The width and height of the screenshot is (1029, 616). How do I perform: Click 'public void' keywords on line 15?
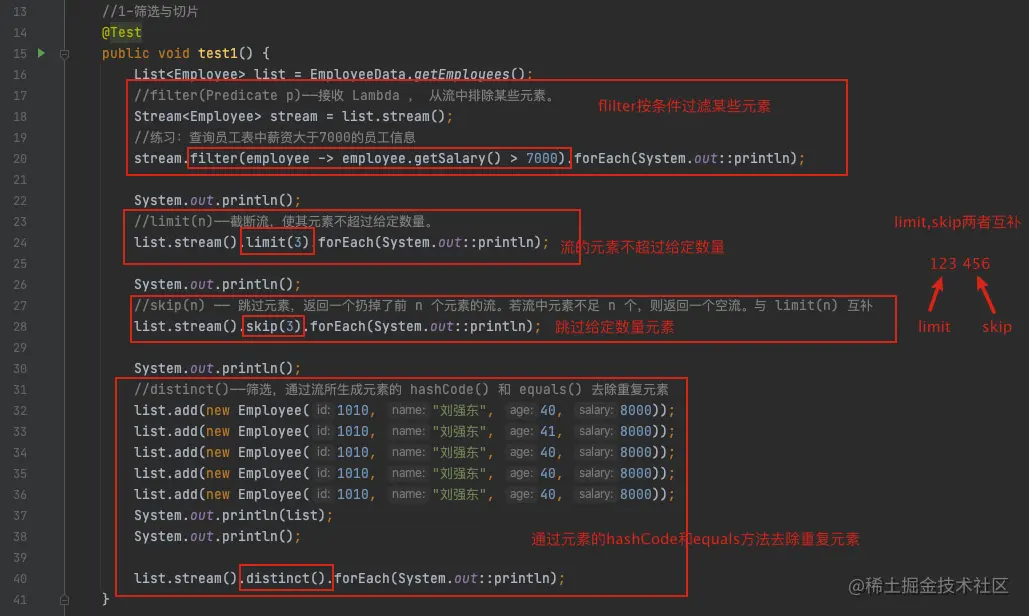[x=146, y=53]
